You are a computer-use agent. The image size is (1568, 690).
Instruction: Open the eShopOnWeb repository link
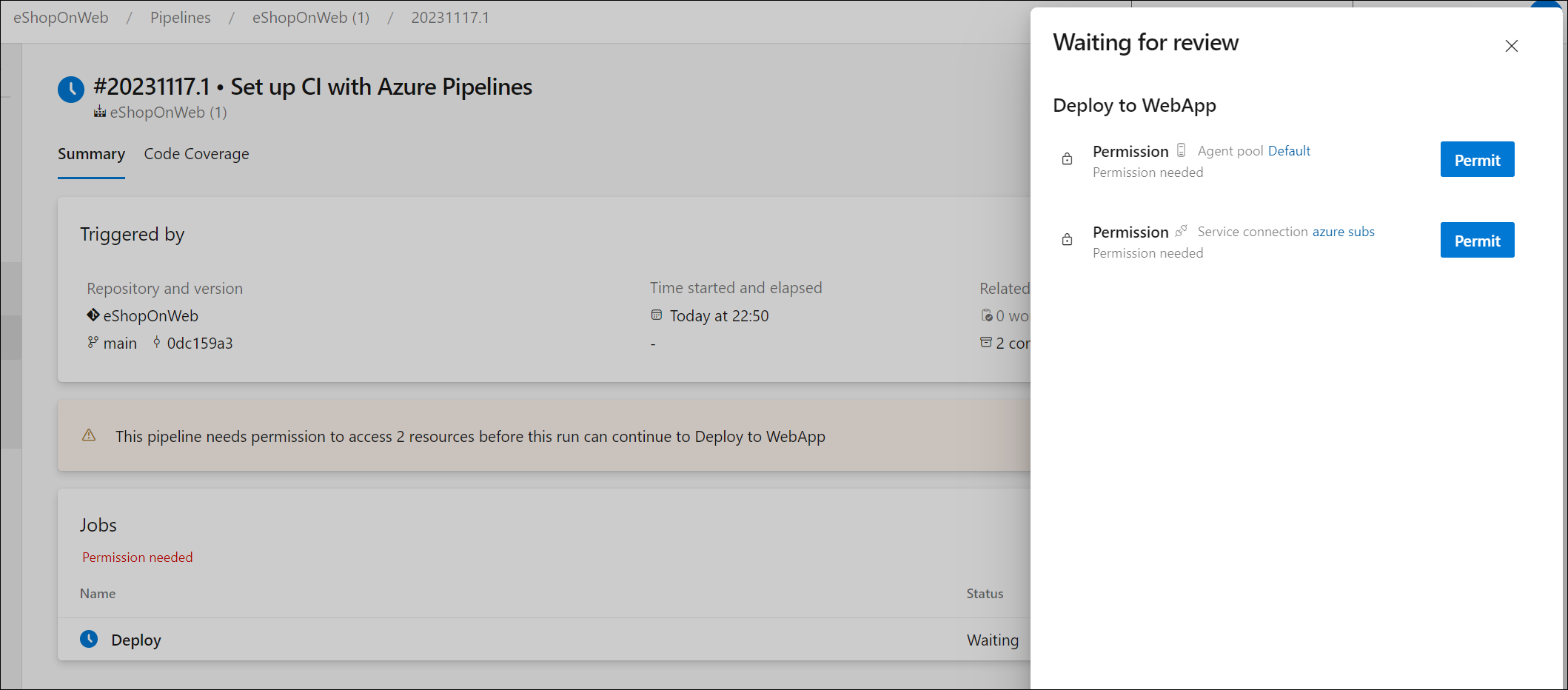click(150, 316)
